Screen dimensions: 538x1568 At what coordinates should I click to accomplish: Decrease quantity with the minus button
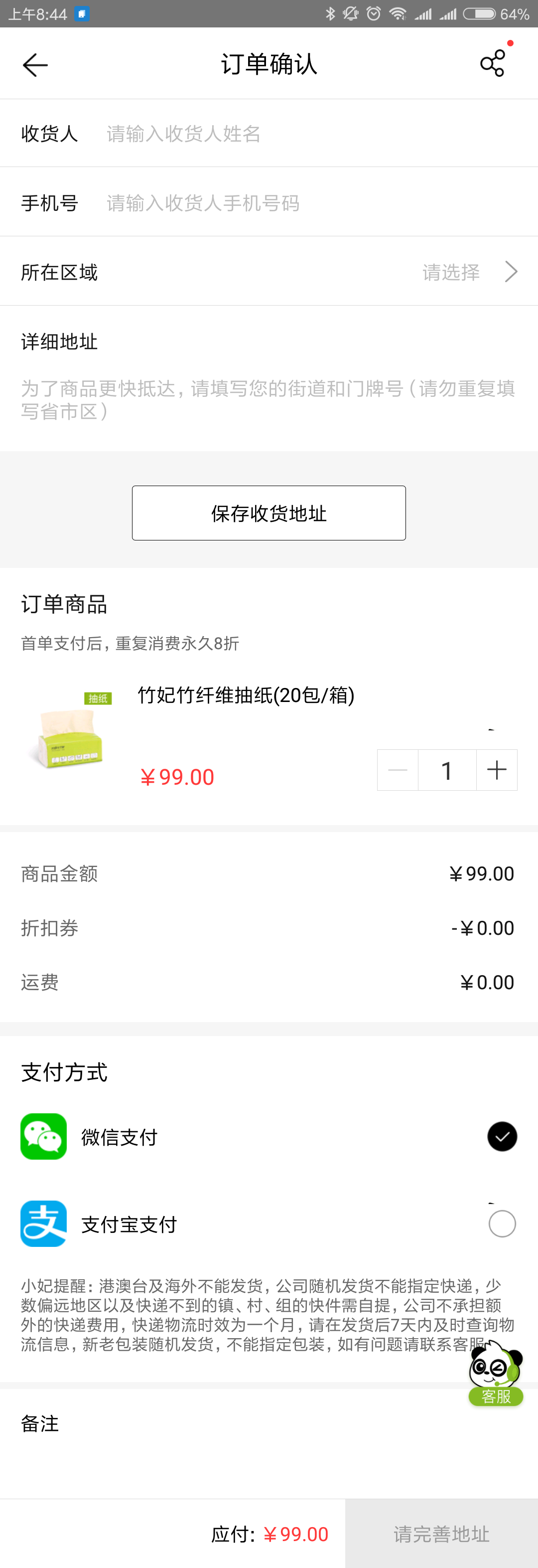tap(398, 770)
